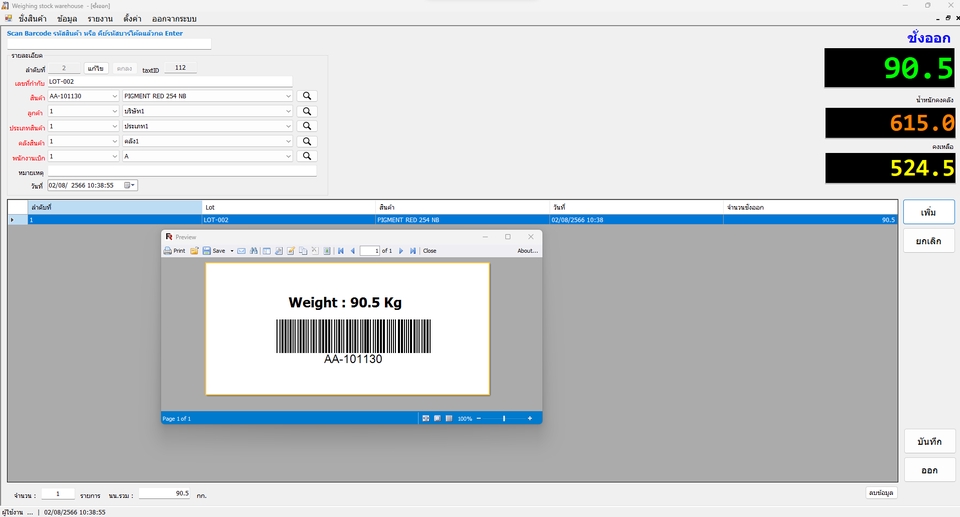Expand the Save format arrow

(232, 251)
